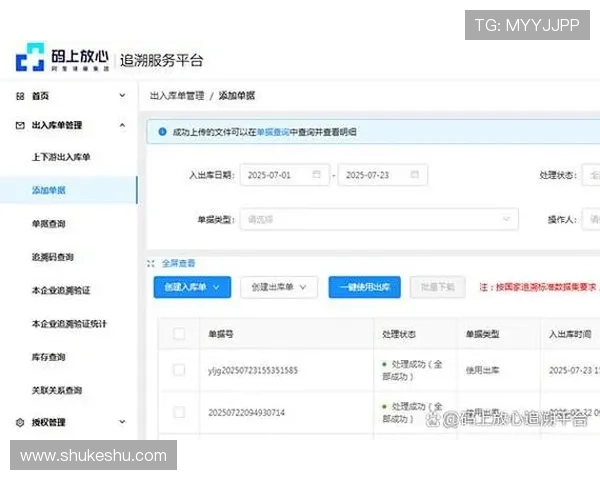The height and width of the screenshot is (480, 600).
Task: Open 上下游出入库单 in sidebar
Action: 61,157
